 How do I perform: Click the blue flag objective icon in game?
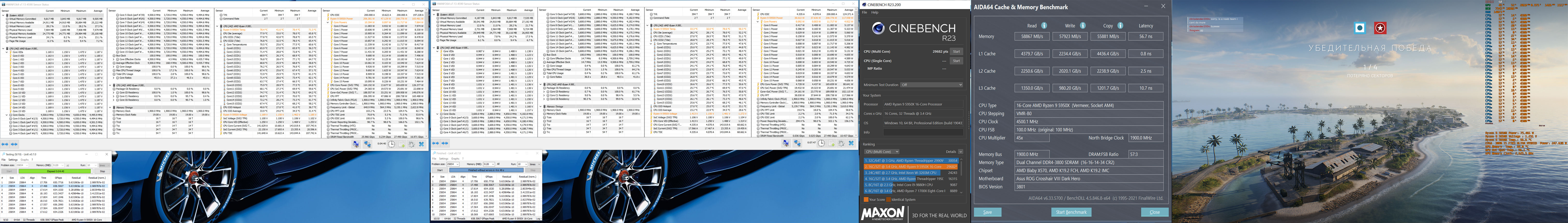tap(1360, 28)
